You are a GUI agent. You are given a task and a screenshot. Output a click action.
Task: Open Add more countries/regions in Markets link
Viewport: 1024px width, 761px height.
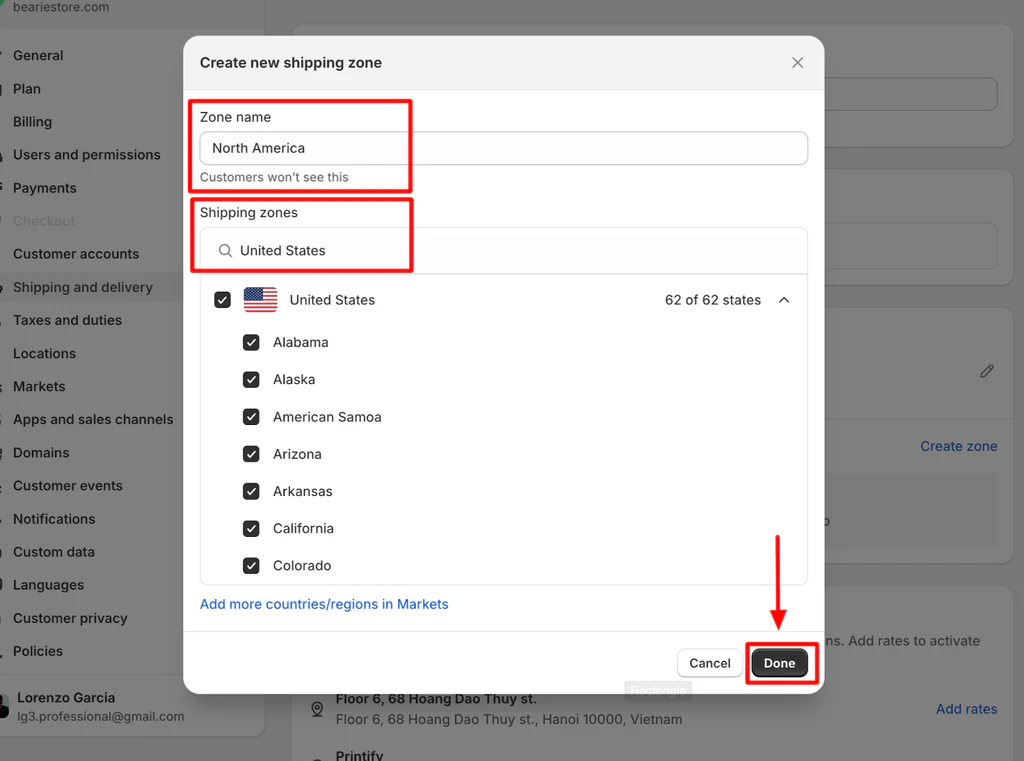[x=324, y=604]
